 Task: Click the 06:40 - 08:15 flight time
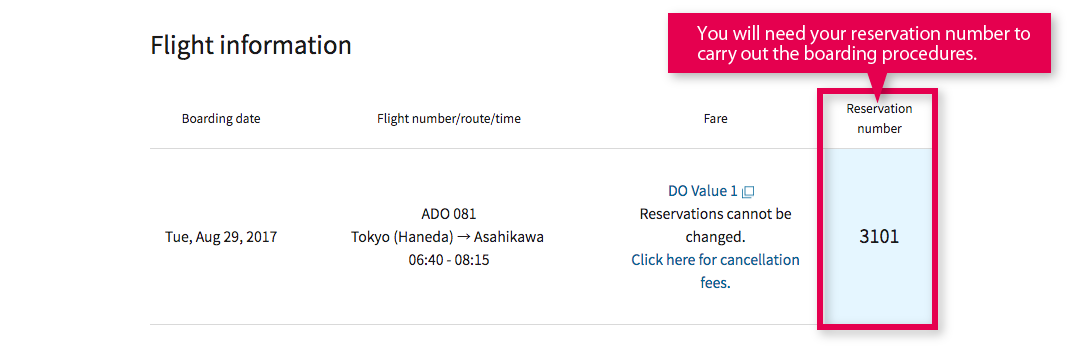tap(448, 261)
